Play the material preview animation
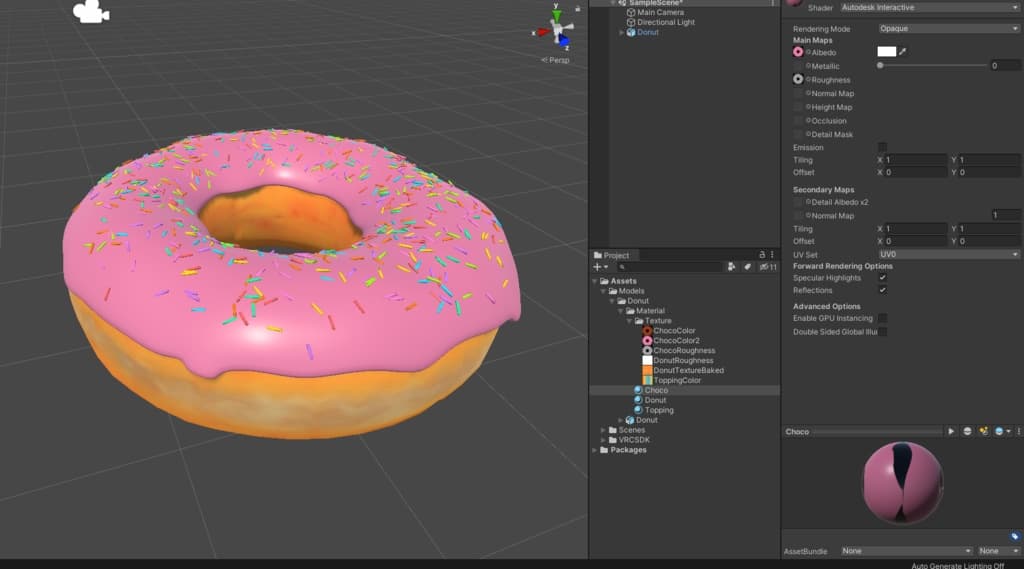The height and width of the screenshot is (569, 1024). point(951,431)
